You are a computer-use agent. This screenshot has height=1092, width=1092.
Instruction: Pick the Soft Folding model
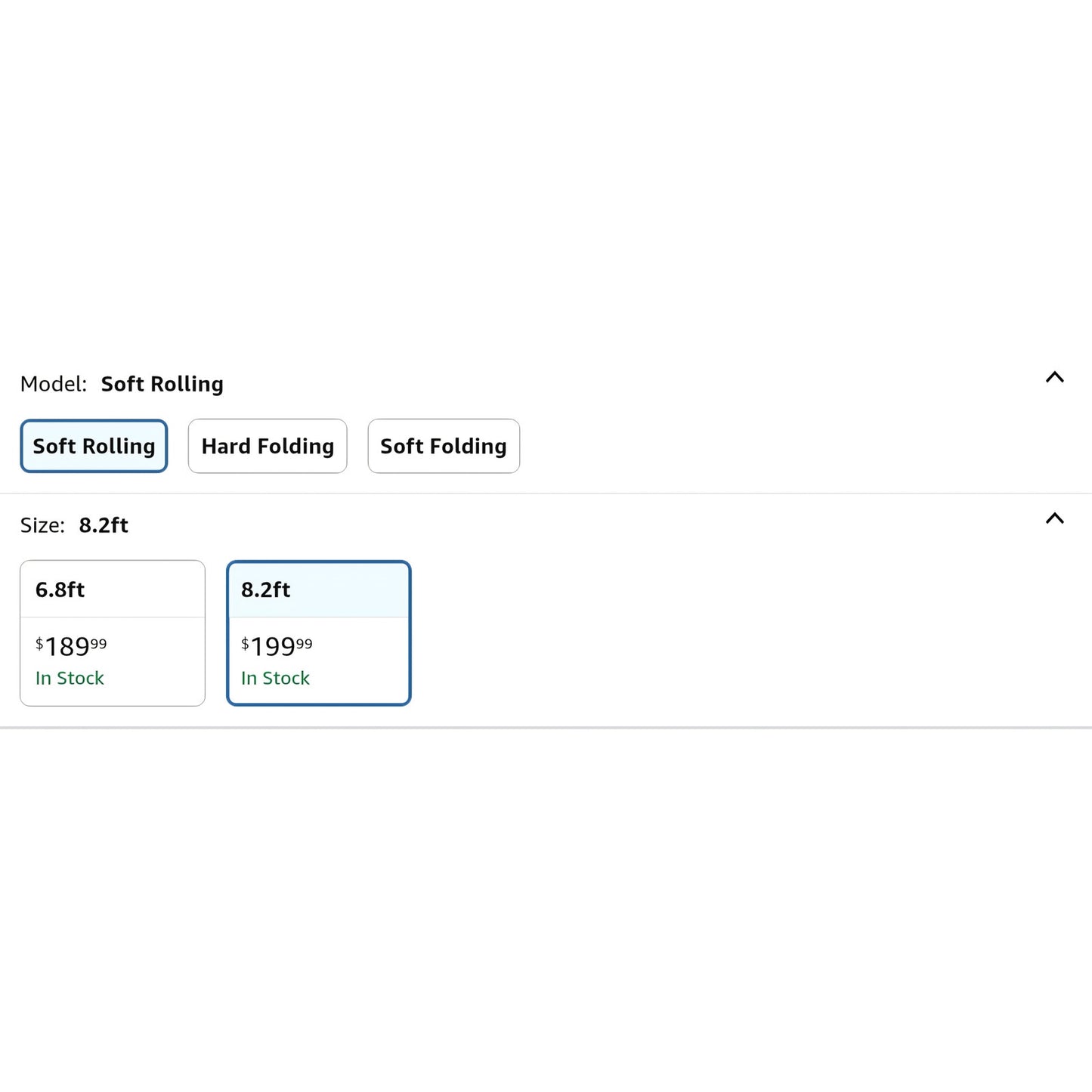tap(444, 447)
